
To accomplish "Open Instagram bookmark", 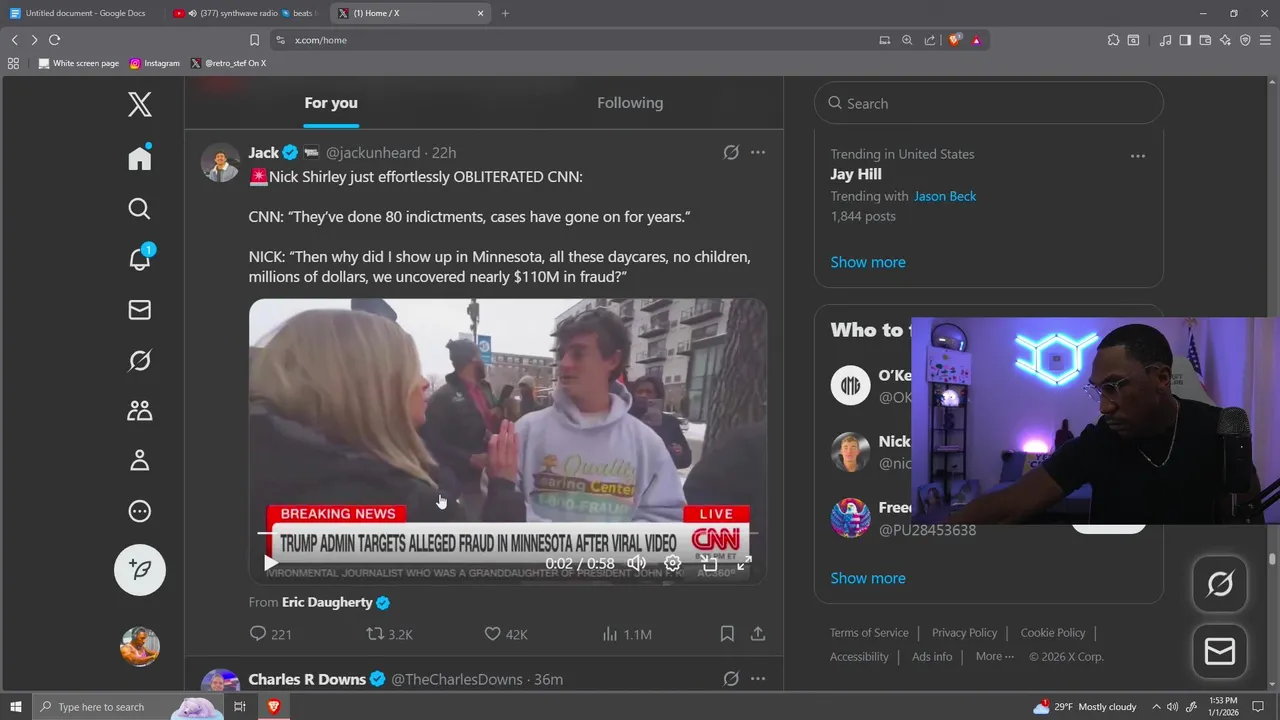I will pos(155,63).
